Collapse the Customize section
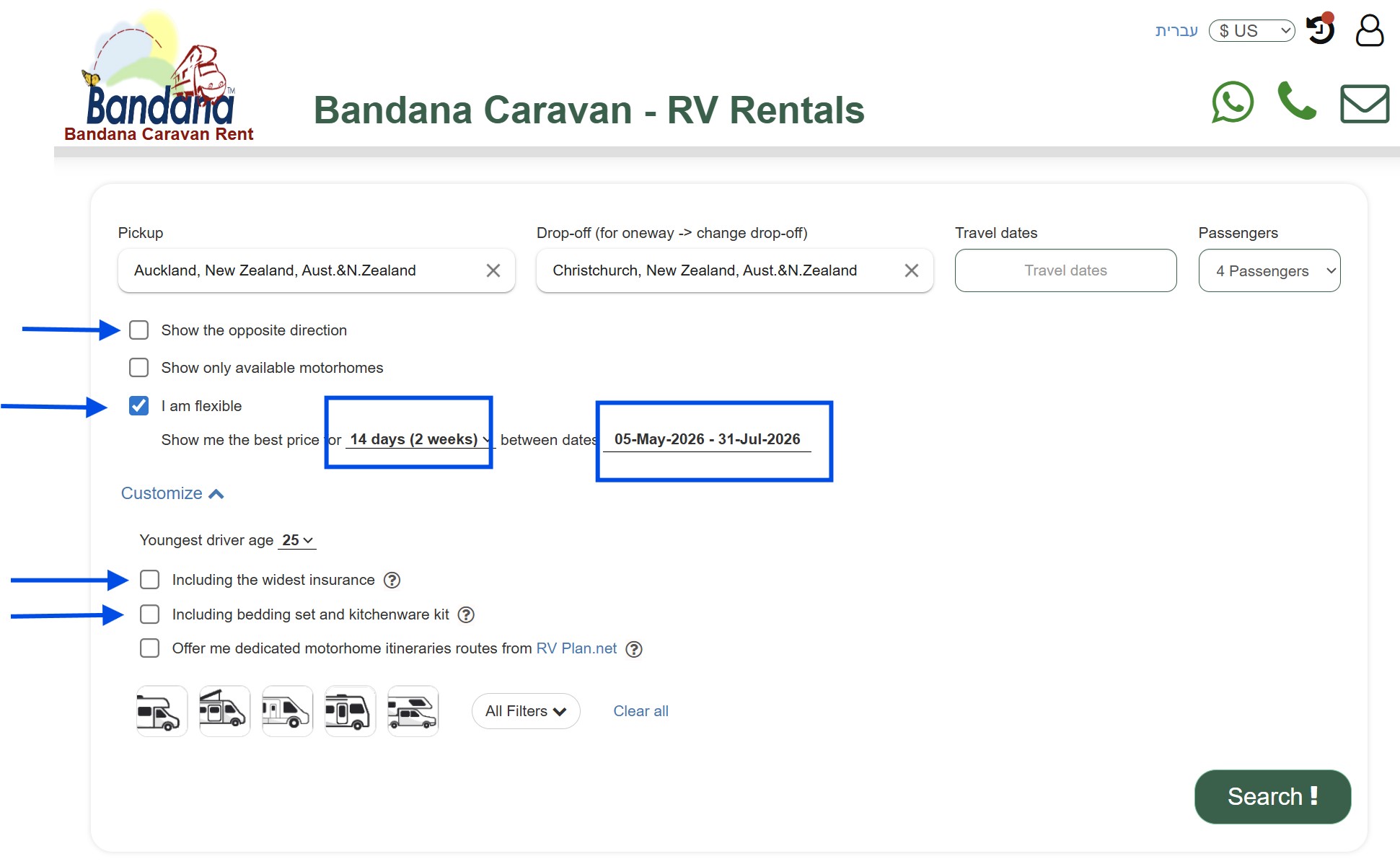The width and height of the screenshot is (1400, 864). [x=172, y=493]
